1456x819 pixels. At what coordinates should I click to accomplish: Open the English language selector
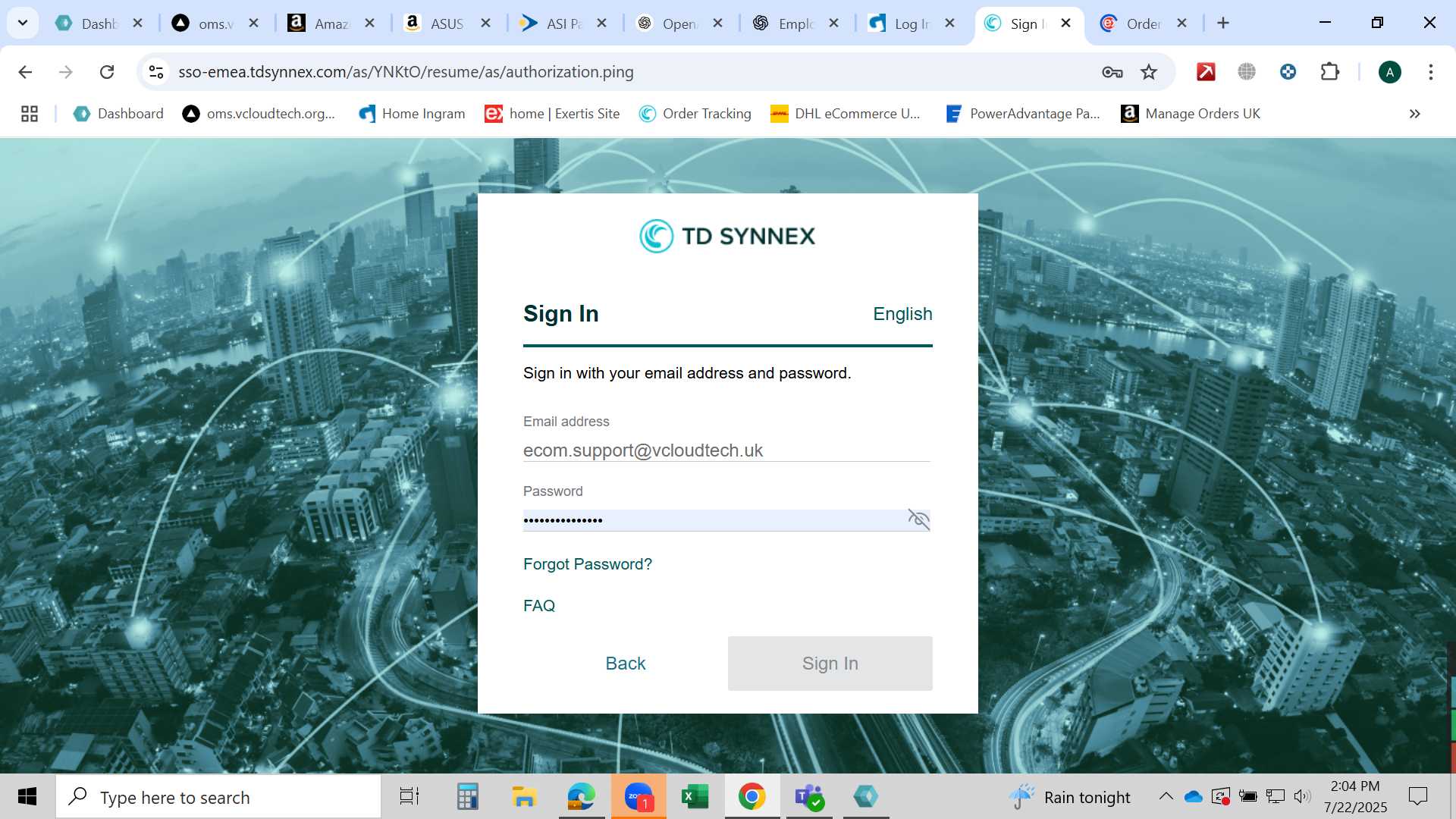[x=902, y=314]
